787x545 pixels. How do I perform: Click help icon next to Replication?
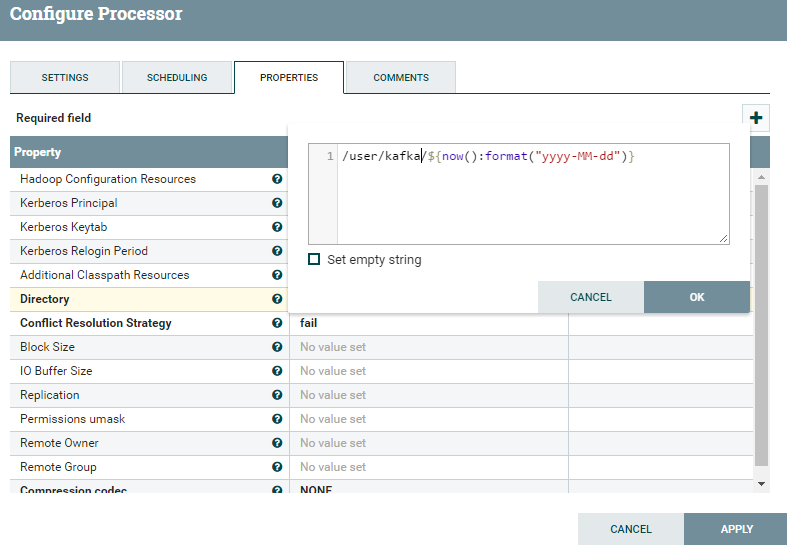[x=277, y=395]
